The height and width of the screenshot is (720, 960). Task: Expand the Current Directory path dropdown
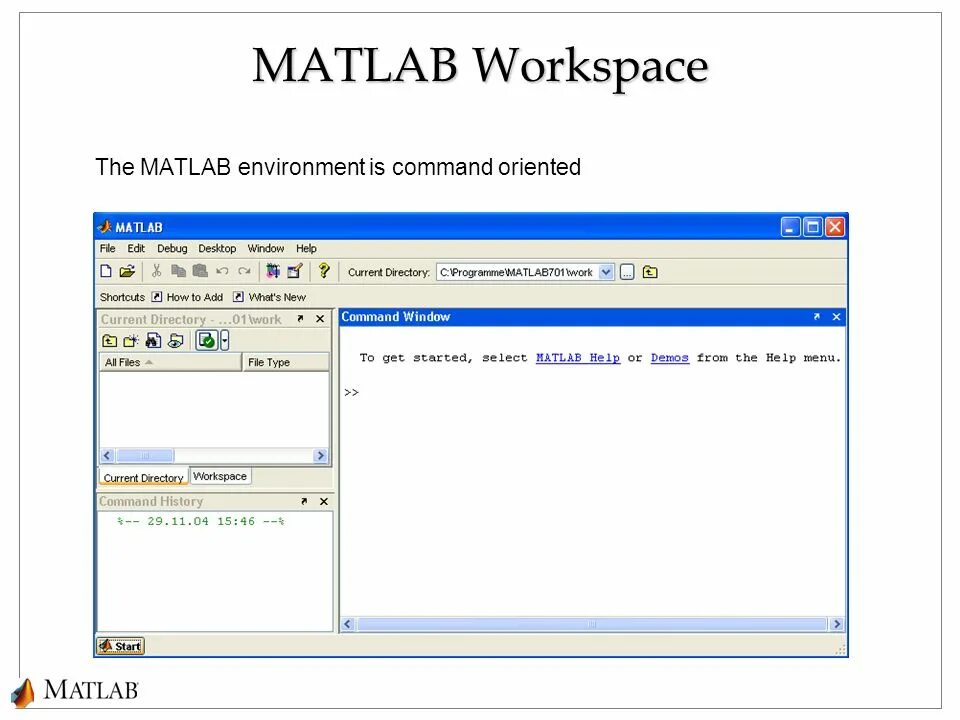(607, 271)
